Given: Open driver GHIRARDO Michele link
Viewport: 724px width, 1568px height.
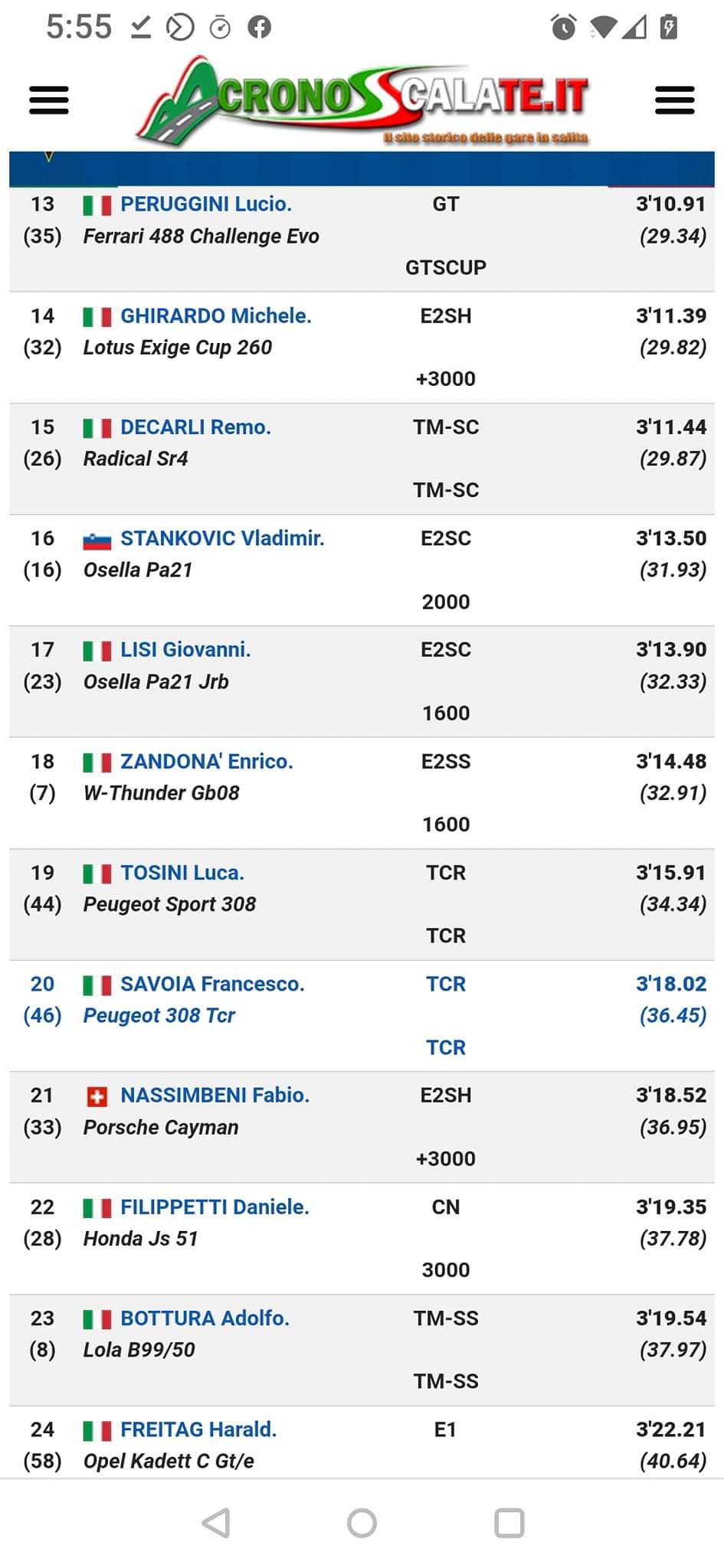Looking at the screenshot, I should coord(216,315).
